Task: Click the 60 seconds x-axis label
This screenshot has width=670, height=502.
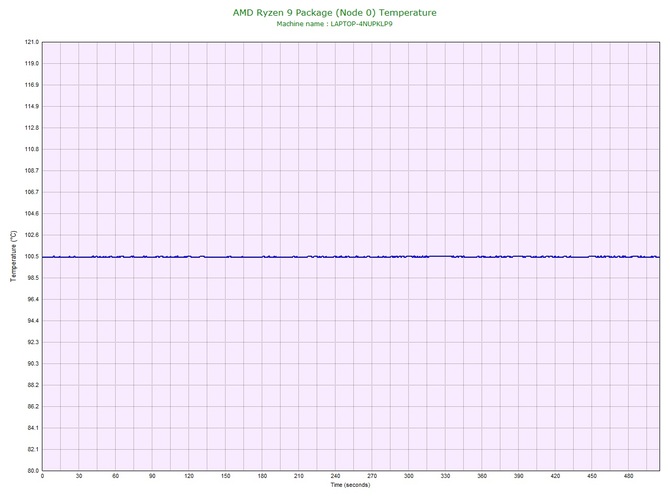Action: [x=115, y=476]
